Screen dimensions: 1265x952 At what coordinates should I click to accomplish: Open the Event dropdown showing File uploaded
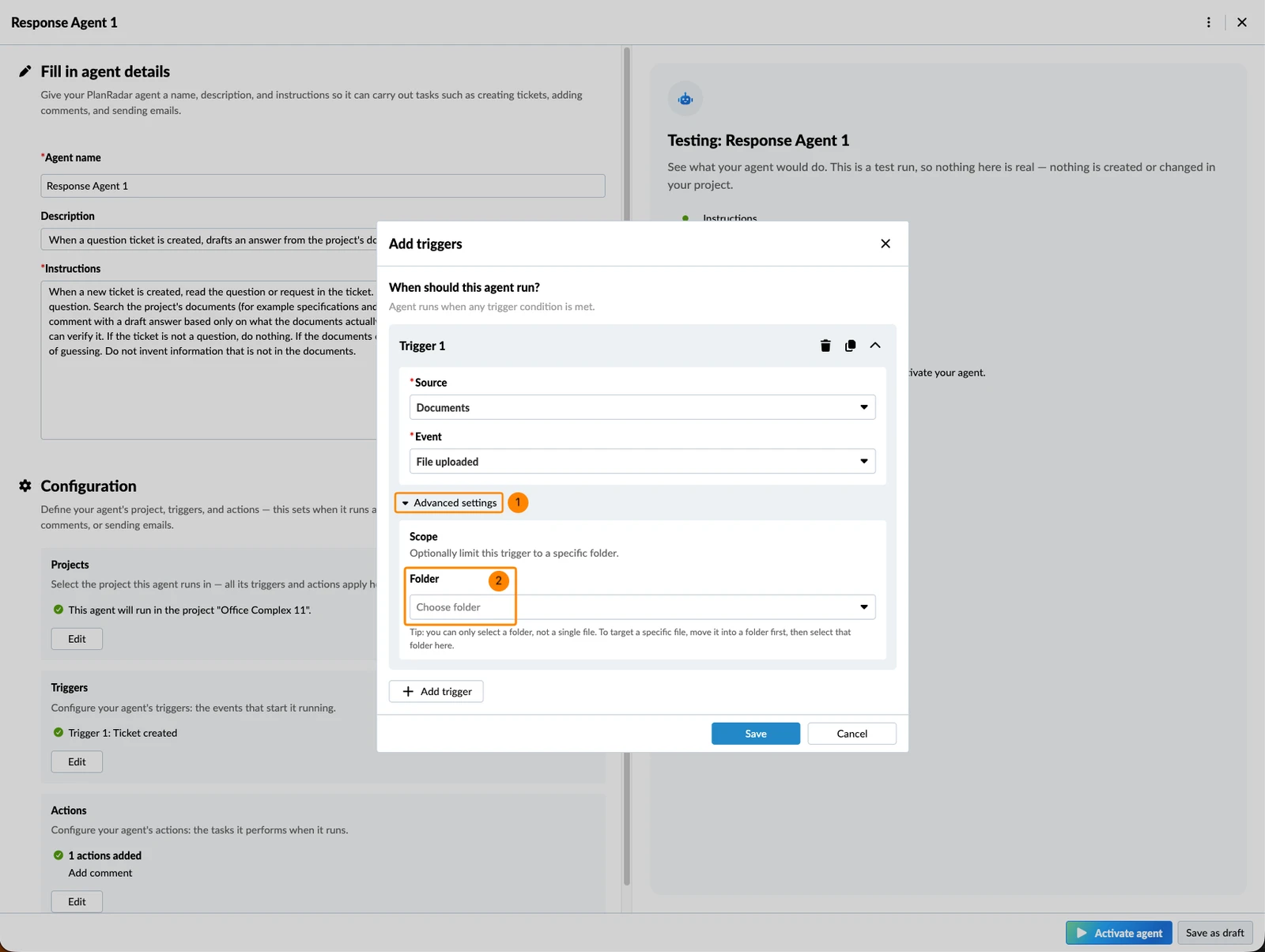642,461
